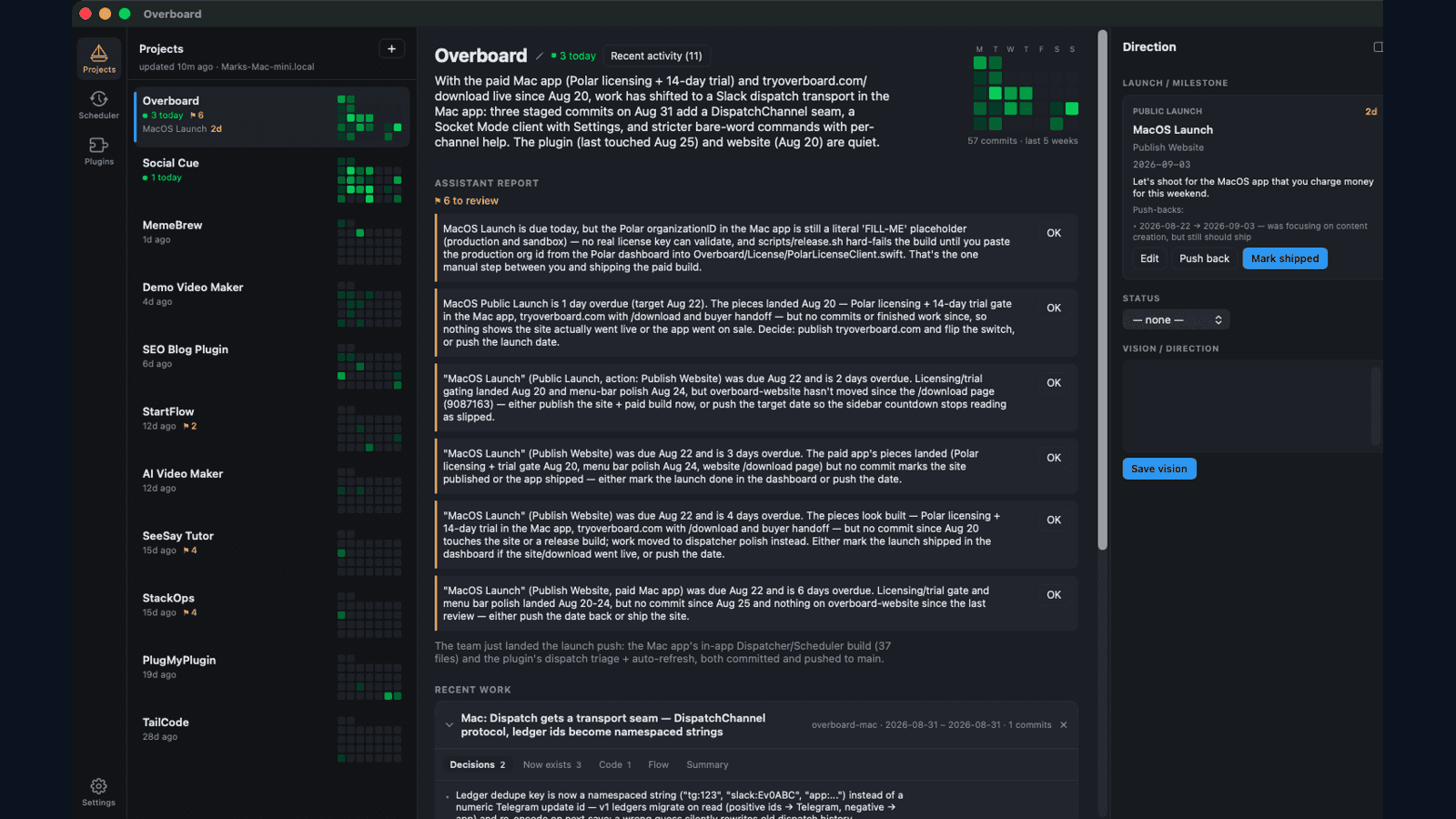Open the AI Video Maker project
1456x819 pixels.
tap(271, 490)
